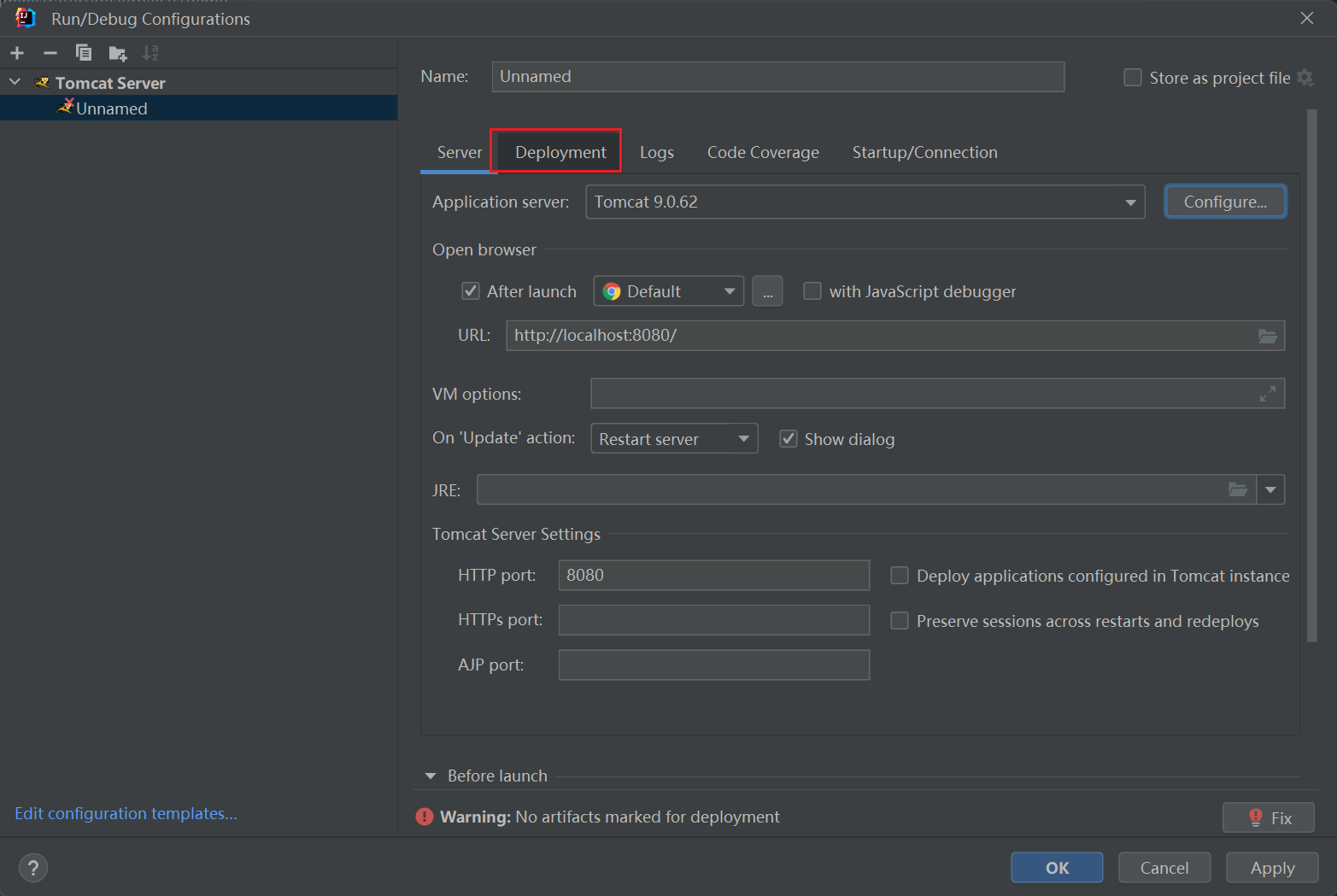The height and width of the screenshot is (896, 1337).
Task: Open the On 'Update' action Restart server dropdown
Action: coord(673,439)
